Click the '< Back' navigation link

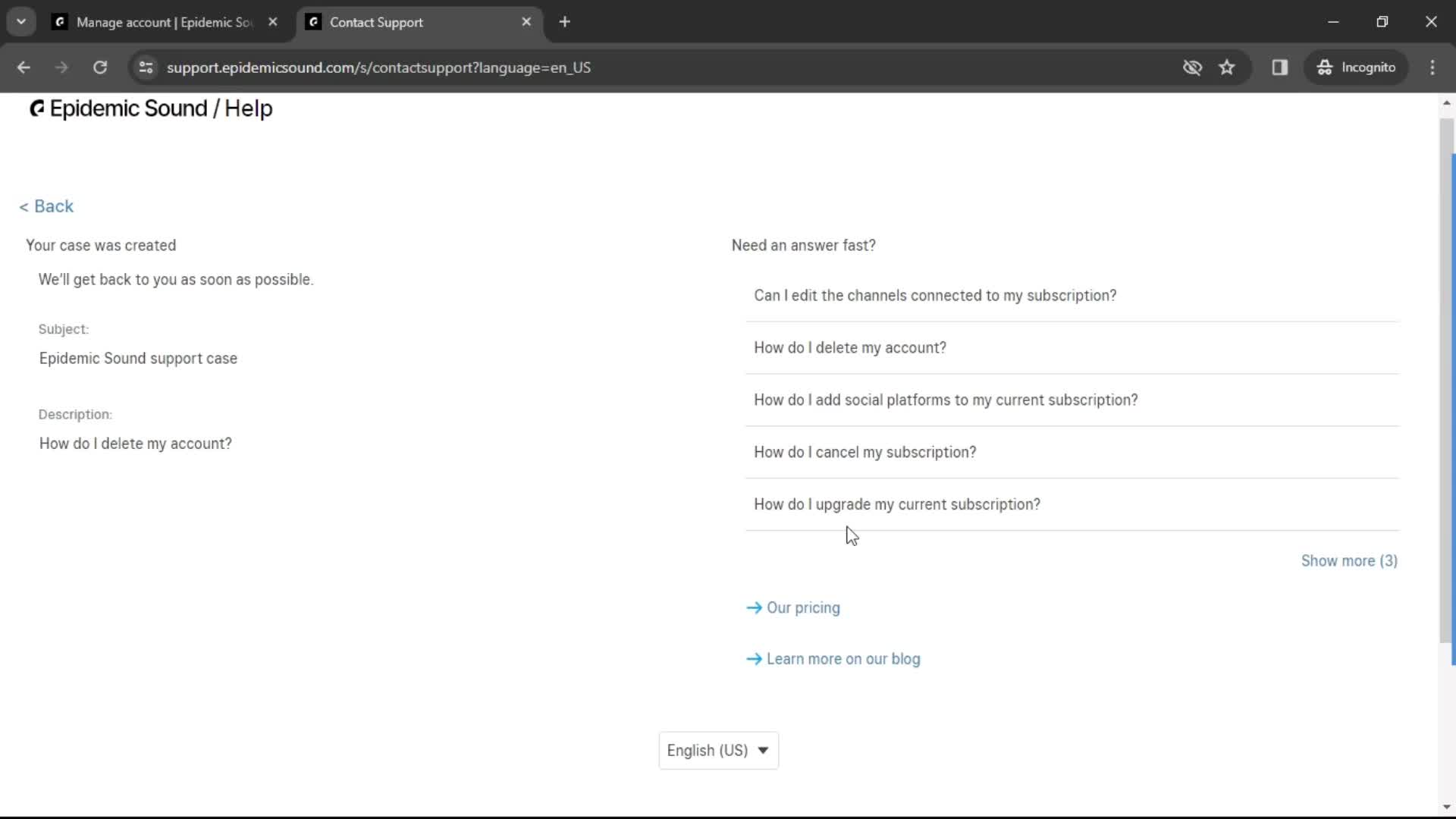(46, 206)
